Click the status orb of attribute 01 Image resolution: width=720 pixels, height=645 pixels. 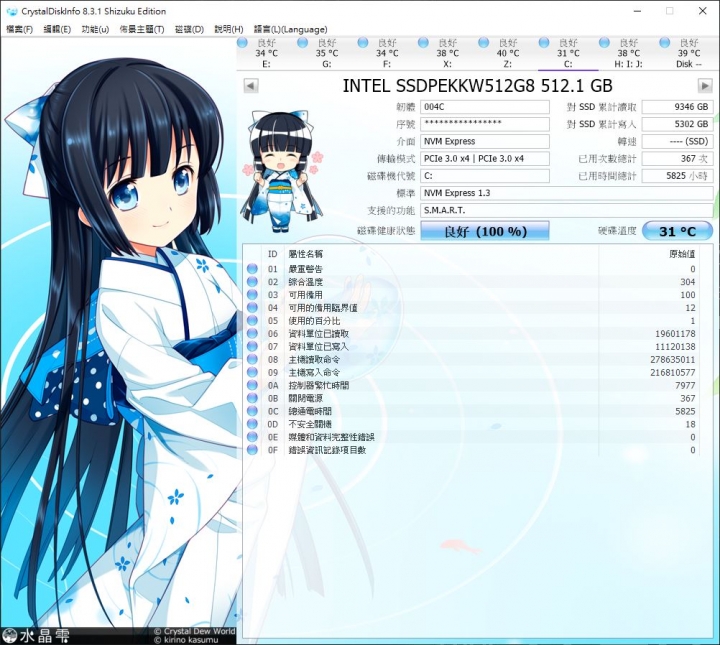pyautogui.click(x=252, y=269)
